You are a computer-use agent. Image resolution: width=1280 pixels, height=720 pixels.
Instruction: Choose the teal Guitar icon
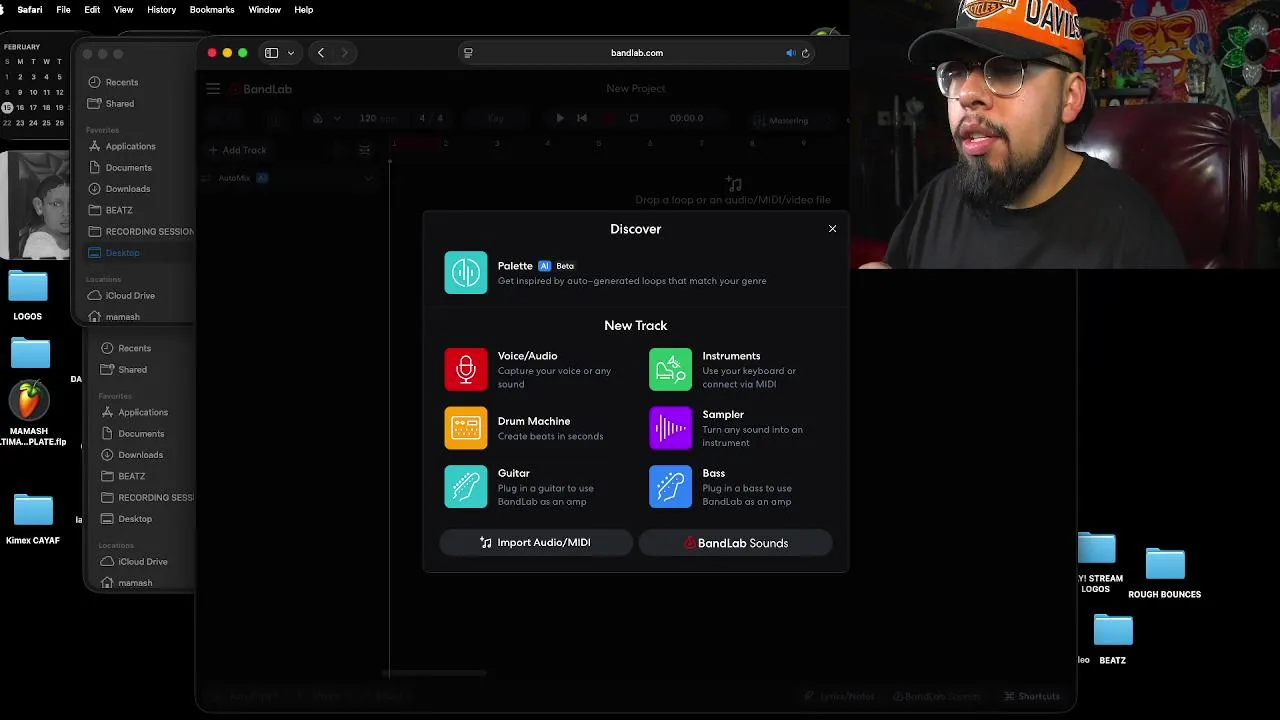[466, 486]
